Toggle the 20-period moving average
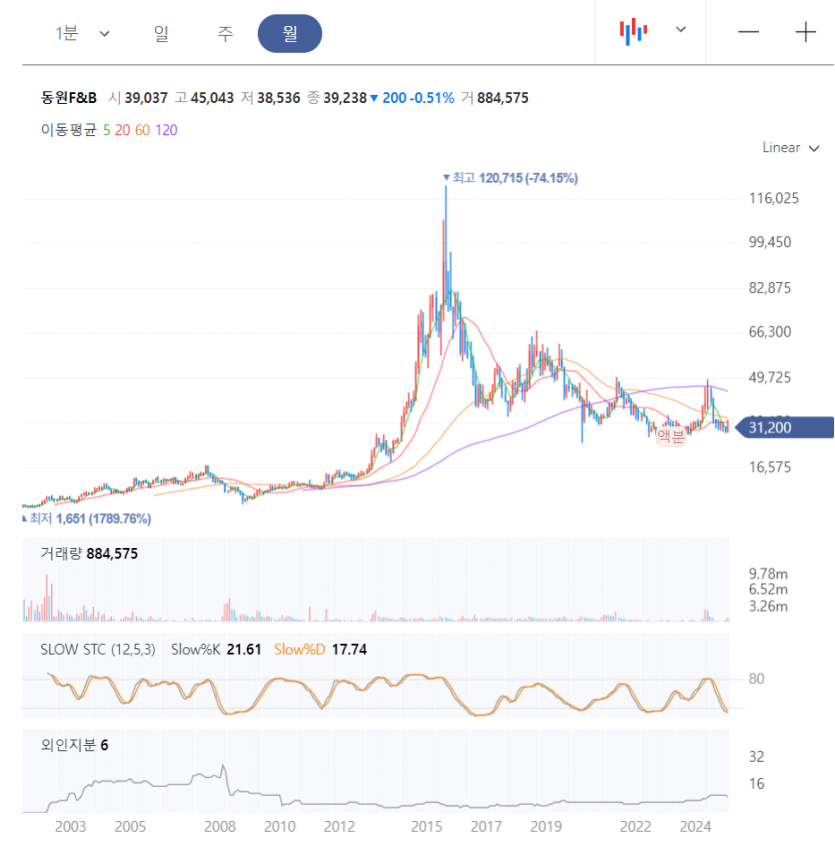Viewport: 835px width, 864px height. coord(122,130)
